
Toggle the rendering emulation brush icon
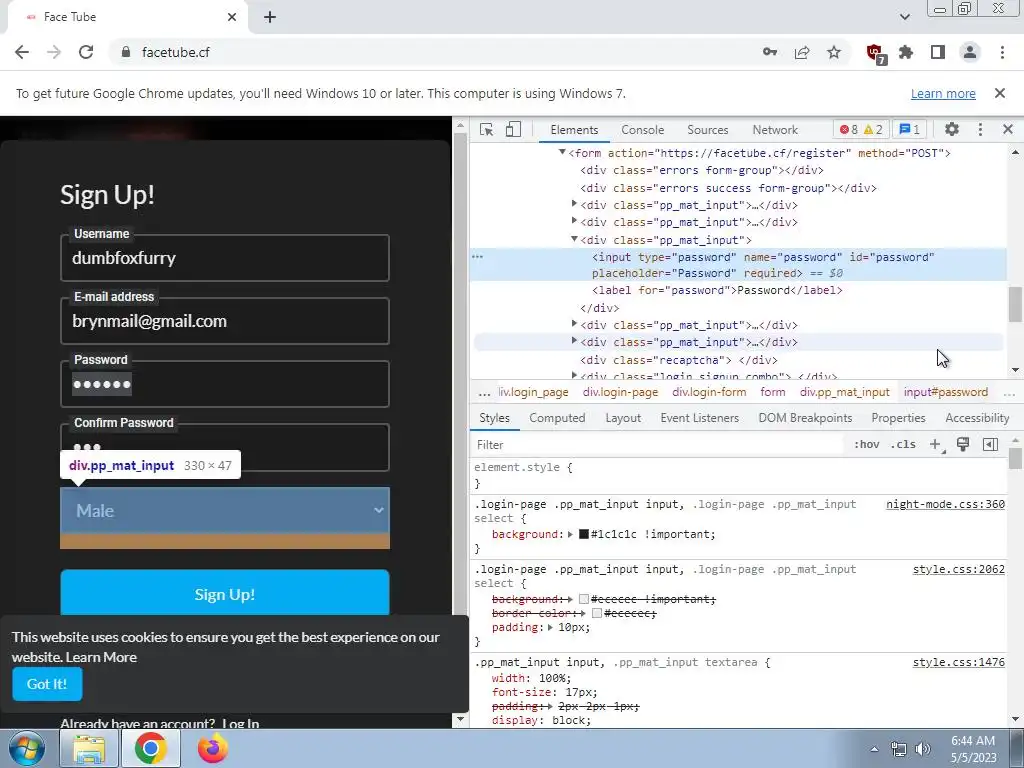tap(963, 445)
